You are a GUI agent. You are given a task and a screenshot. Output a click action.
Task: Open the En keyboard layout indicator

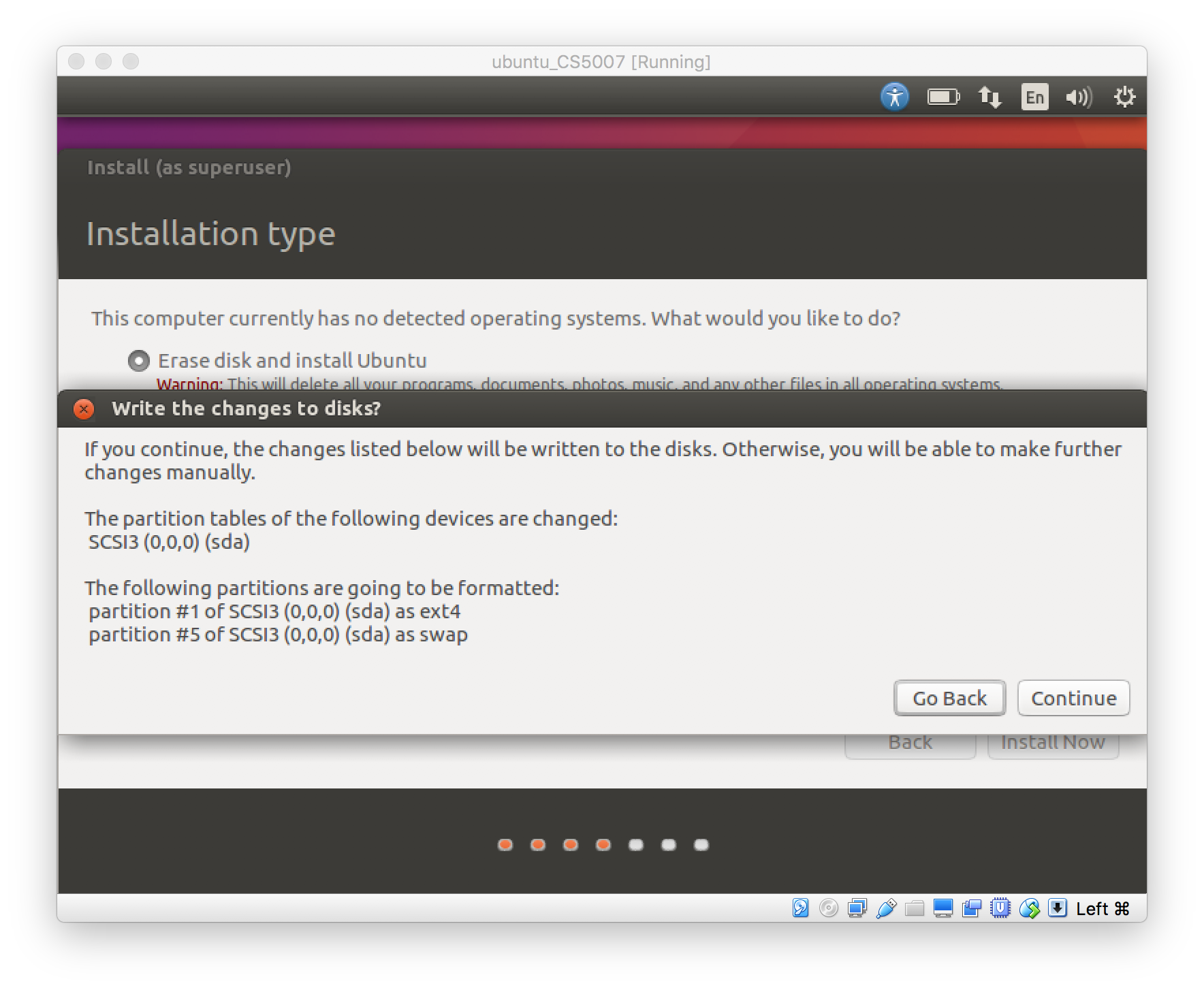[x=1034, y=97]
